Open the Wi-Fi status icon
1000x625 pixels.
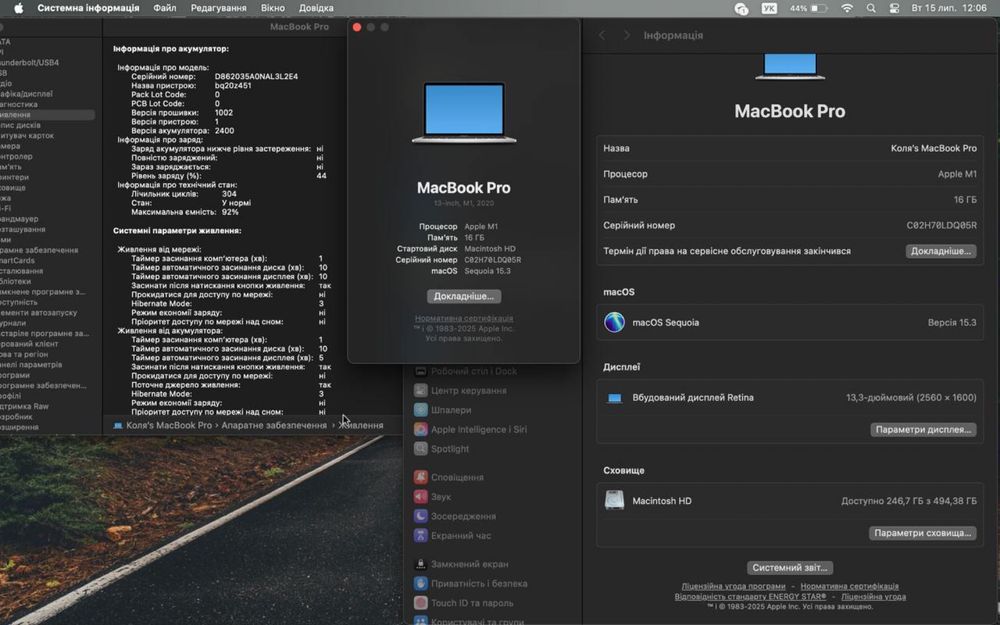847,8
